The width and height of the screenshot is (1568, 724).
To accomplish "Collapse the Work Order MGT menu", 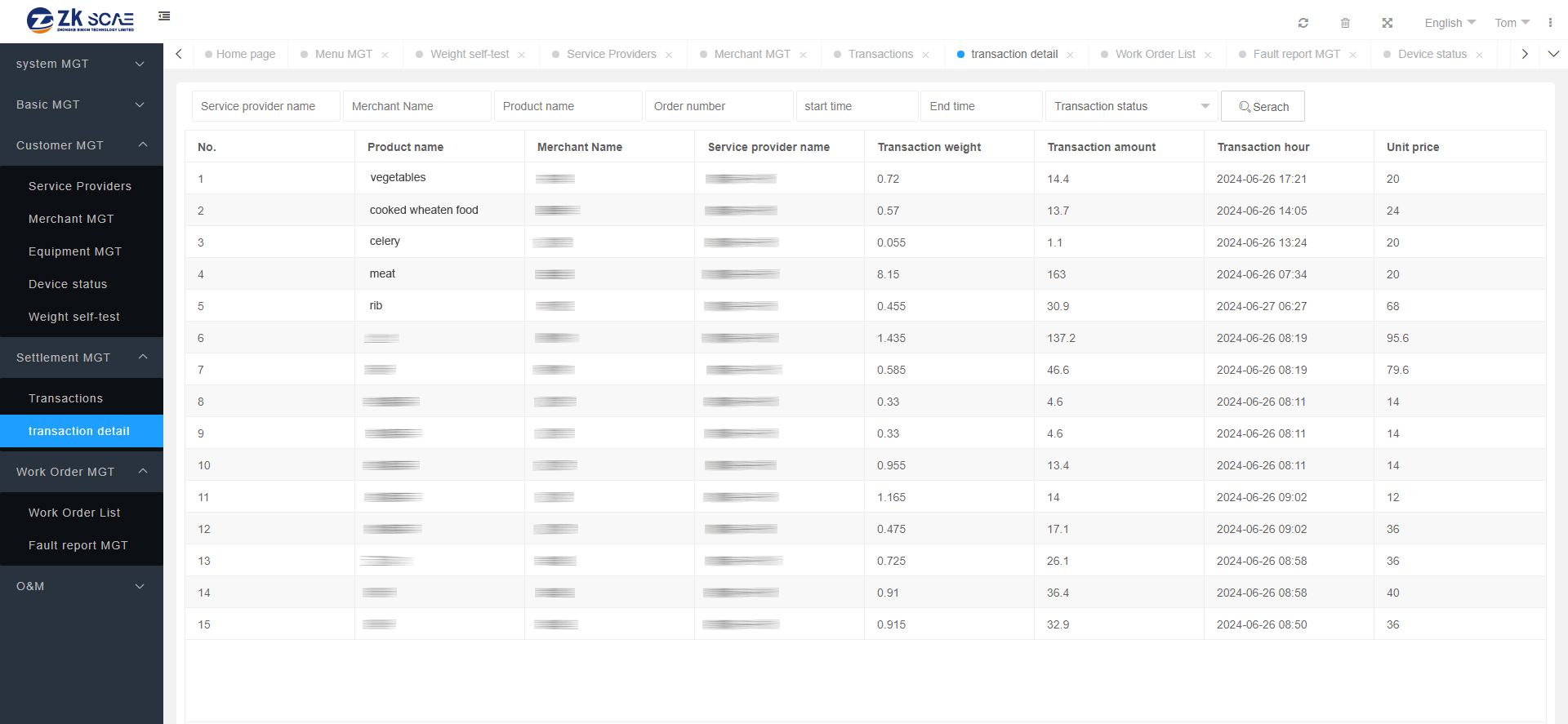I will (82, 472).
